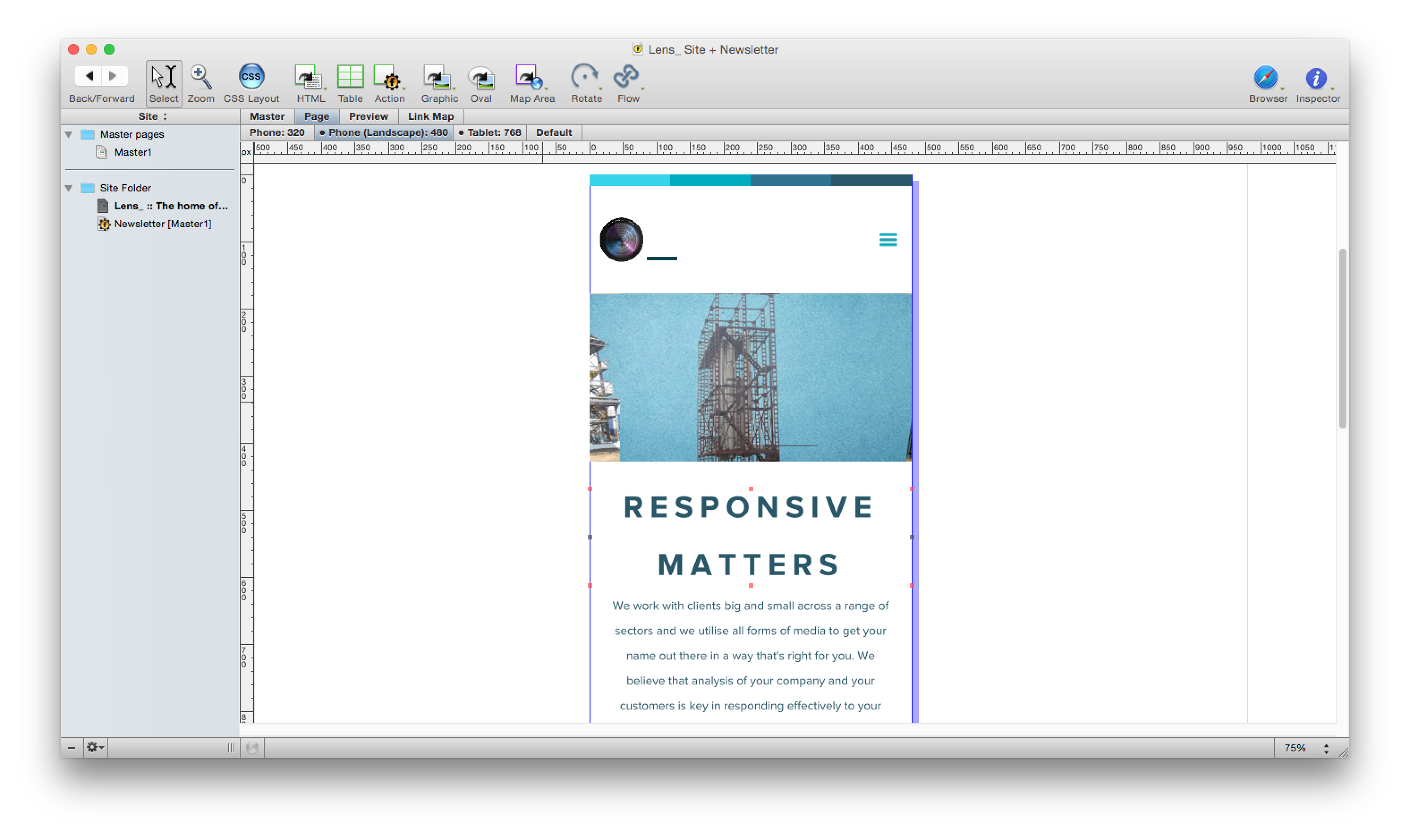The height and width of the screenshot is (840, 1410).
Task: Activate the Map Area tool
Action: pos(530,77)
